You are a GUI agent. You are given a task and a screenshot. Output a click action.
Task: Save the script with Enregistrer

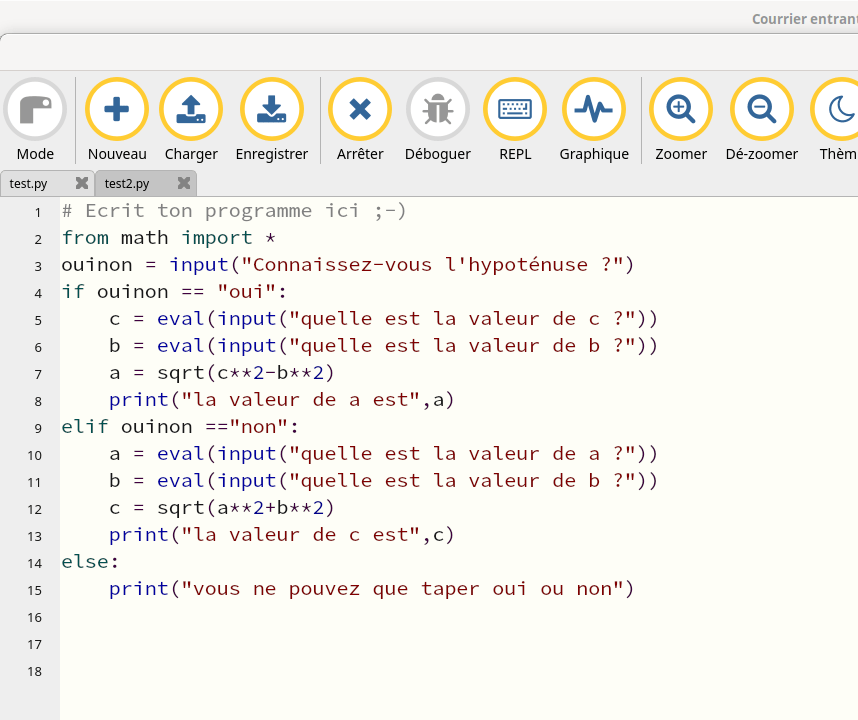272,109
